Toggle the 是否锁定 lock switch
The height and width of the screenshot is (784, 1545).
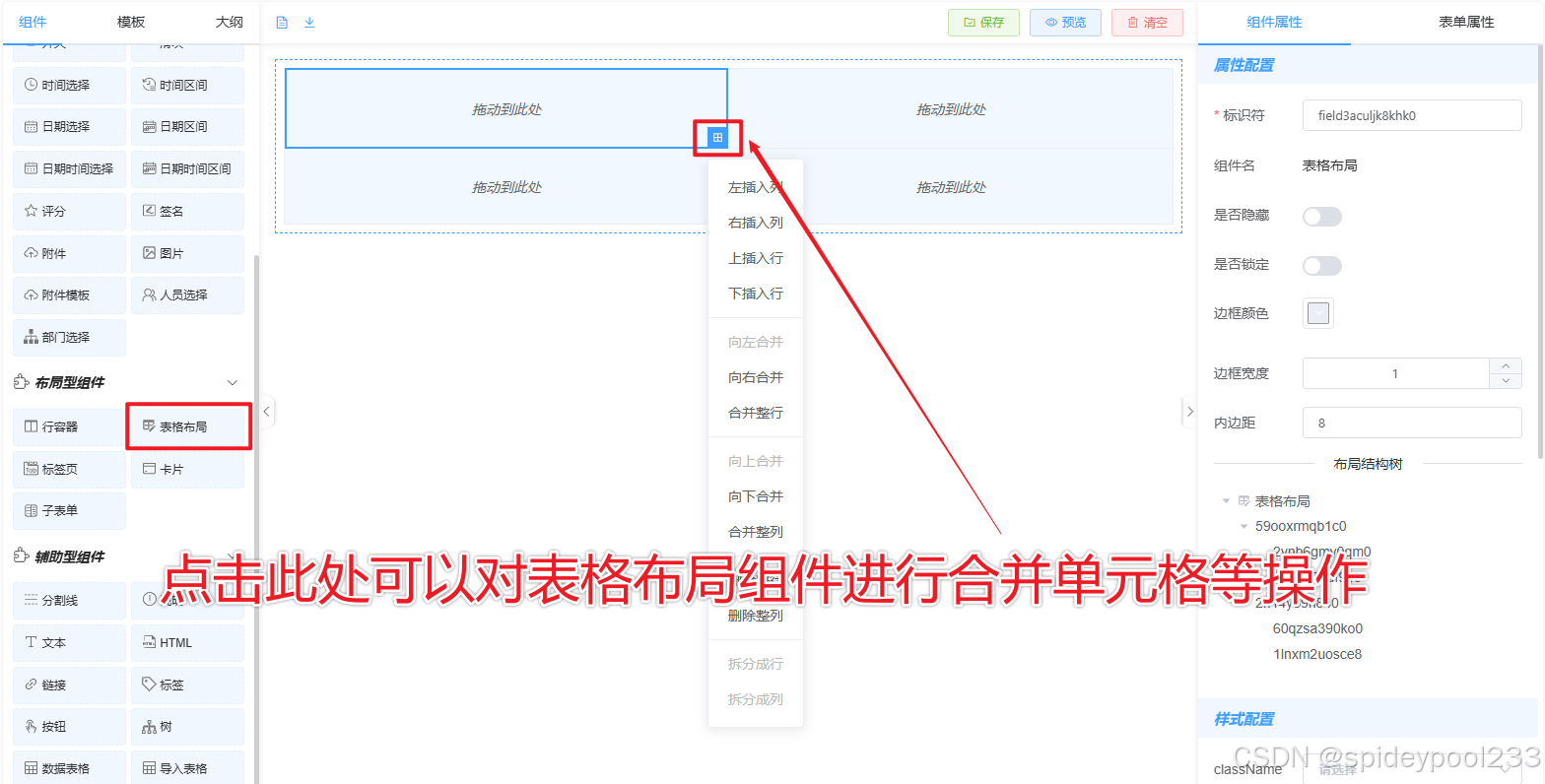[x=1322, y=265]
